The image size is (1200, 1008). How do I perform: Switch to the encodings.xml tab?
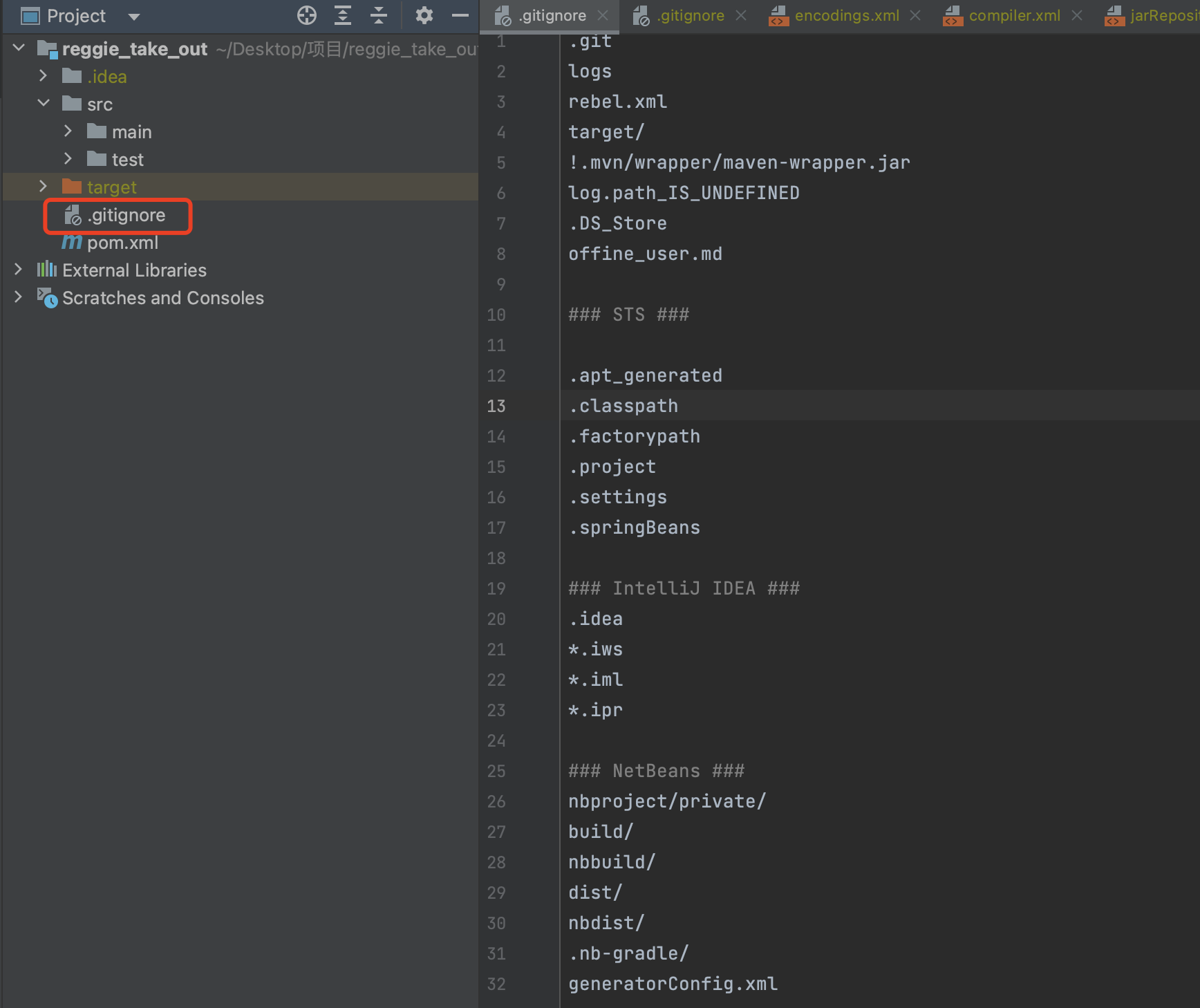coord(846,16)
